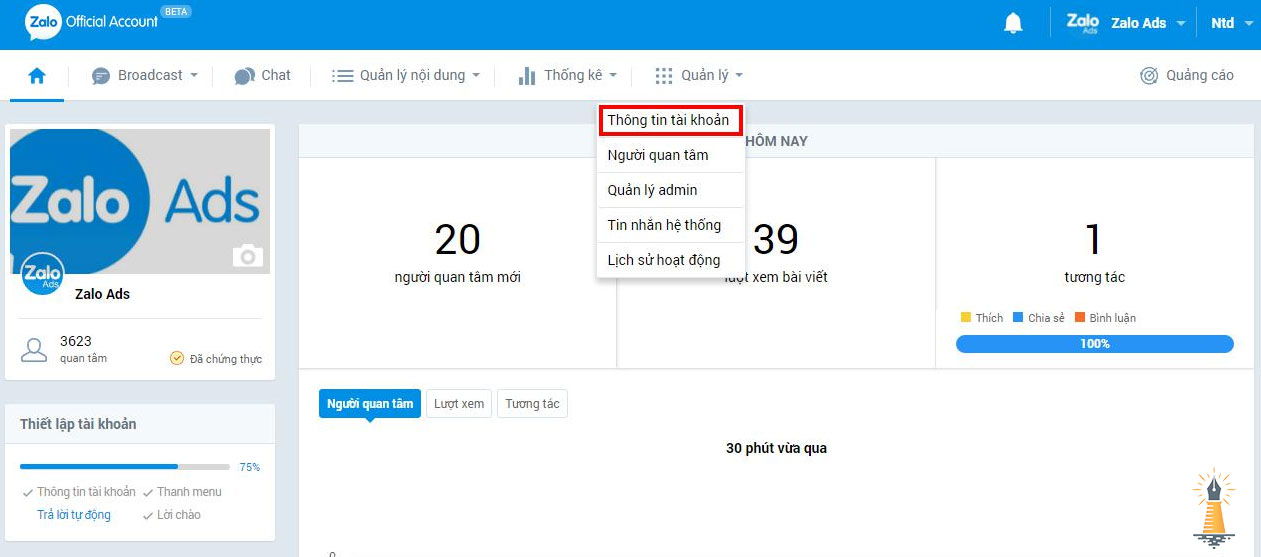This screenshot has width=1261, height=557.
Task: Expand the Quản lý nội dung dropdown
Action: point(406,76)
